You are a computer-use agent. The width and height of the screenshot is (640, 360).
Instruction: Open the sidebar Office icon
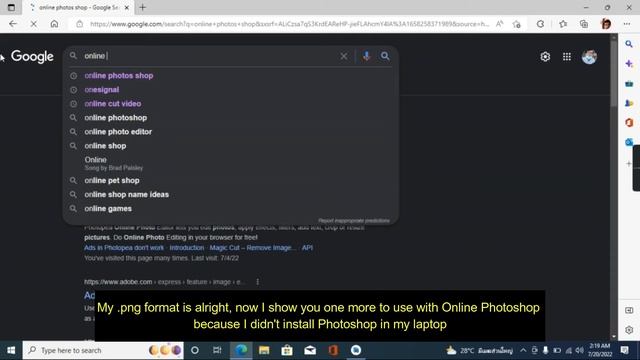click(629, 122)
